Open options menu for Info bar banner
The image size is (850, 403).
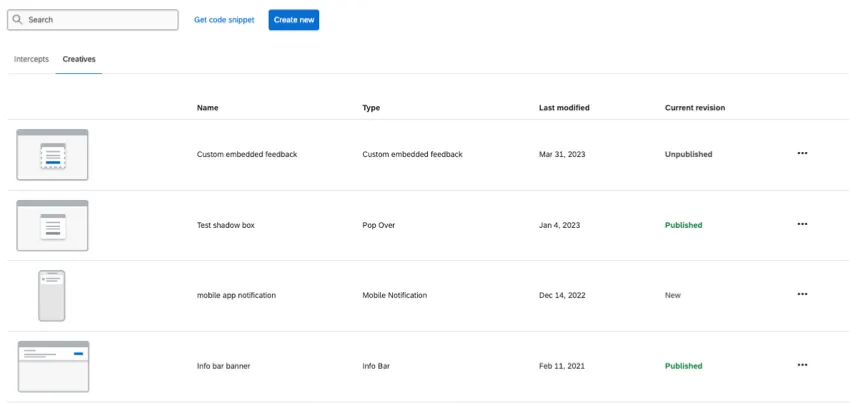[x=802, y=366]
